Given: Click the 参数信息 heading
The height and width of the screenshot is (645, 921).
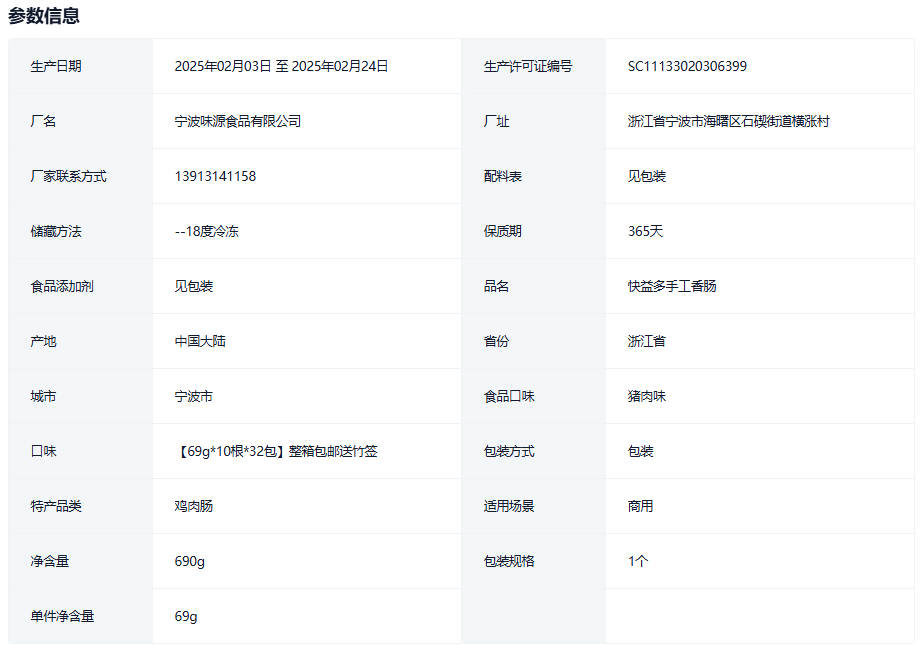Looking at the screenshot, I should (44, 16).
